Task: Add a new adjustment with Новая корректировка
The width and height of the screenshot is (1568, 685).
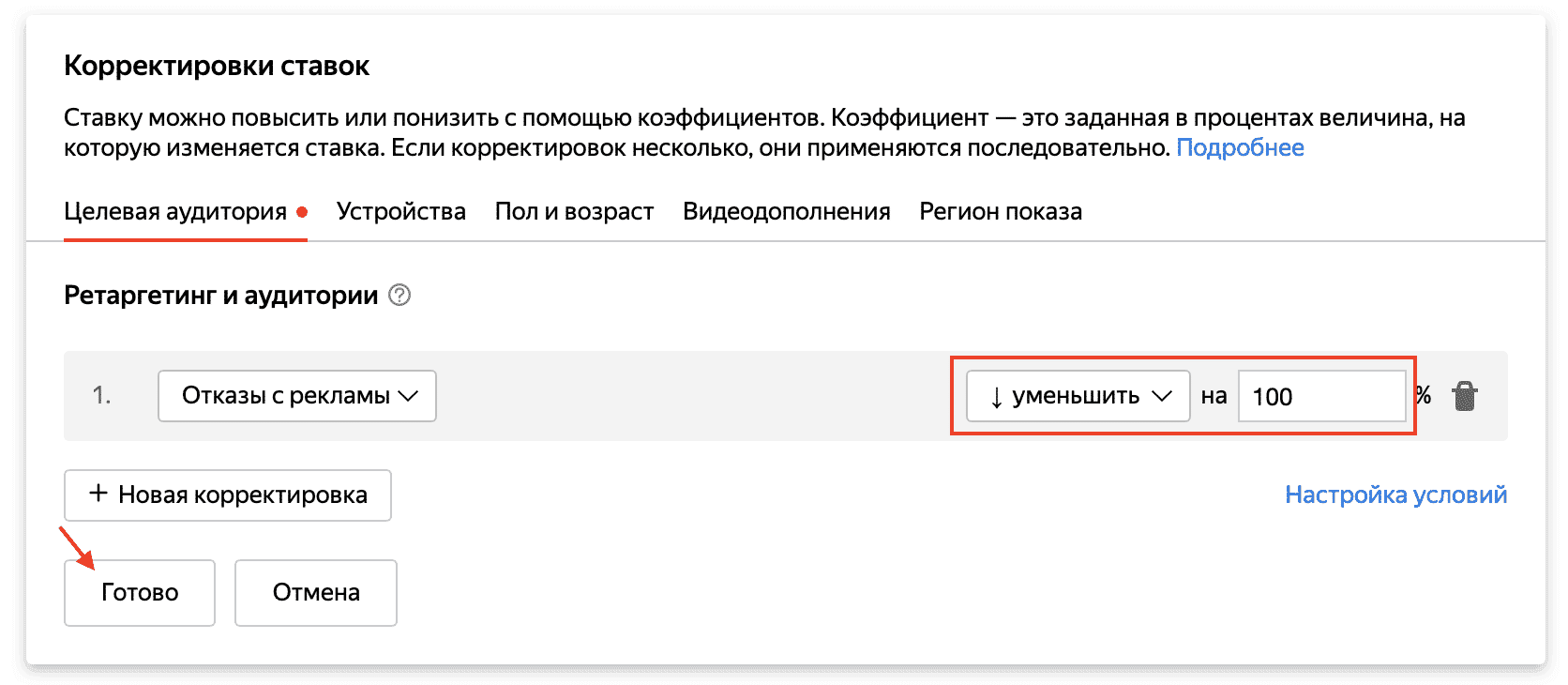Action: click(x=228, y=495)
